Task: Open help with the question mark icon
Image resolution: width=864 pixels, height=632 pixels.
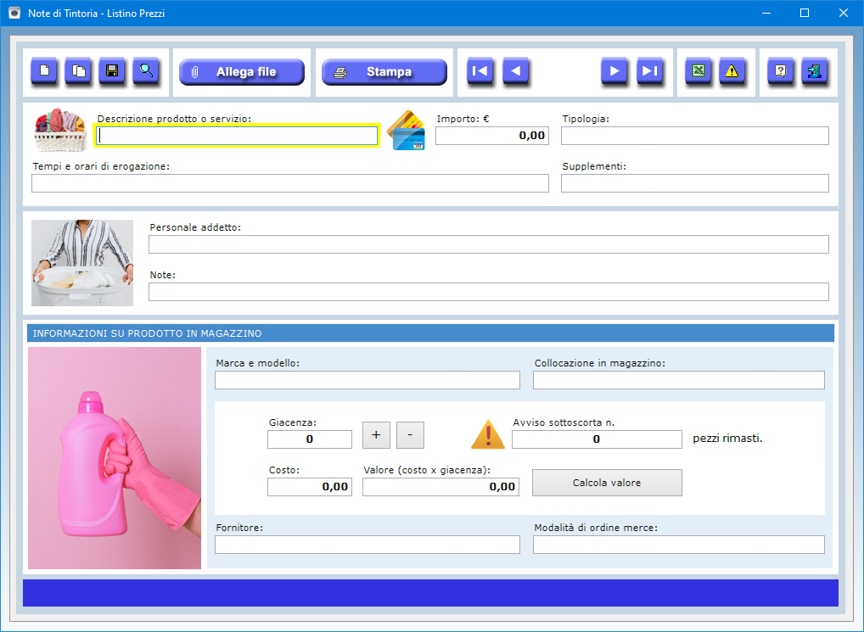Action: 781,71
